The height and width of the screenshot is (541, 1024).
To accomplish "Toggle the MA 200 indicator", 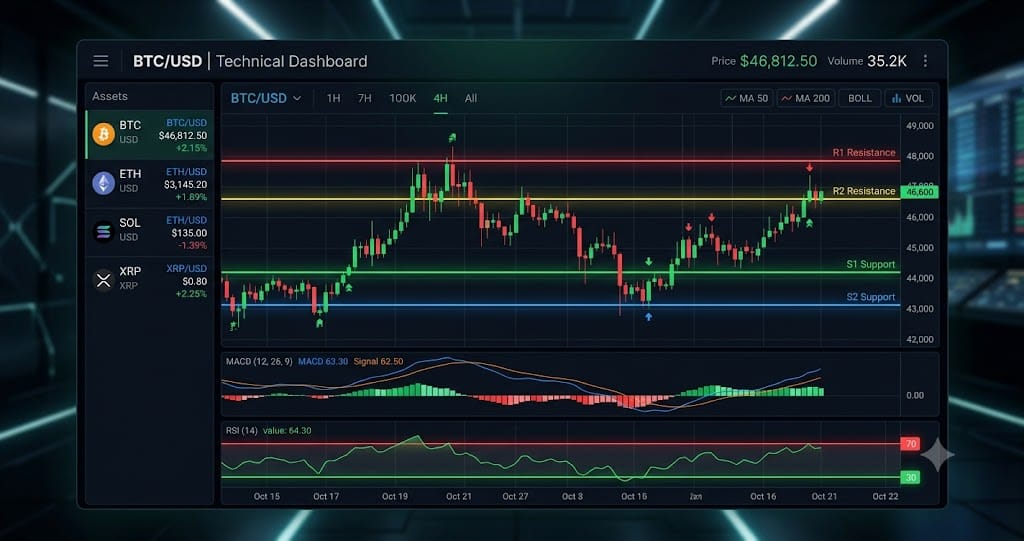I will [x=806, y=98].
